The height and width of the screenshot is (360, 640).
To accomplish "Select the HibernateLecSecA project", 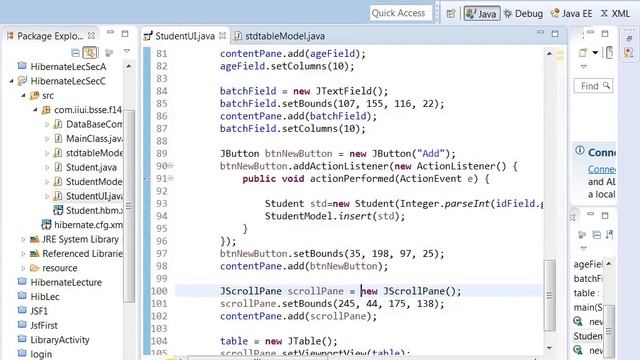I will (68, 67).
